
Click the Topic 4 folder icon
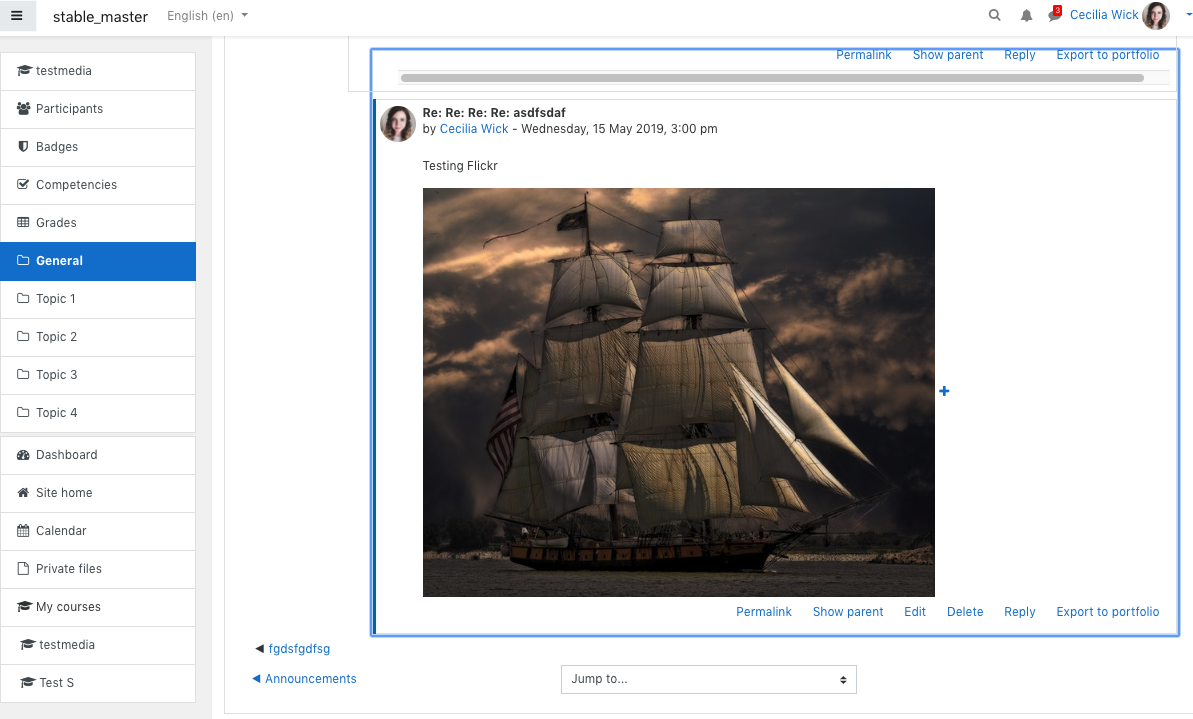(24, 413)
